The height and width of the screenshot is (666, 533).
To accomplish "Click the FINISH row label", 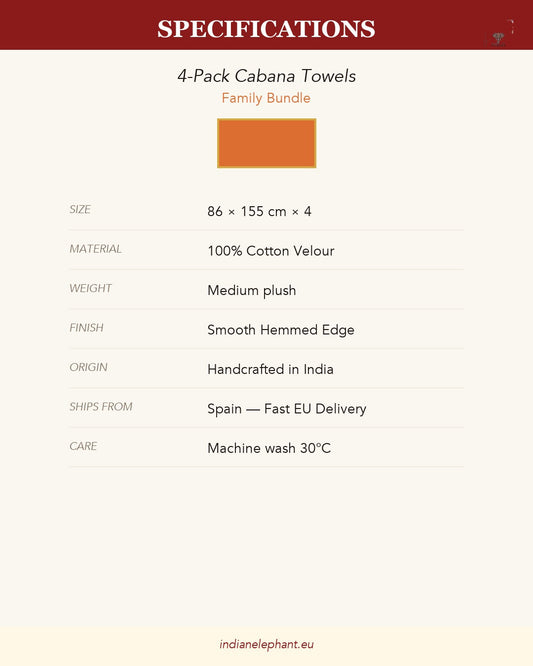I will [86, 328].
